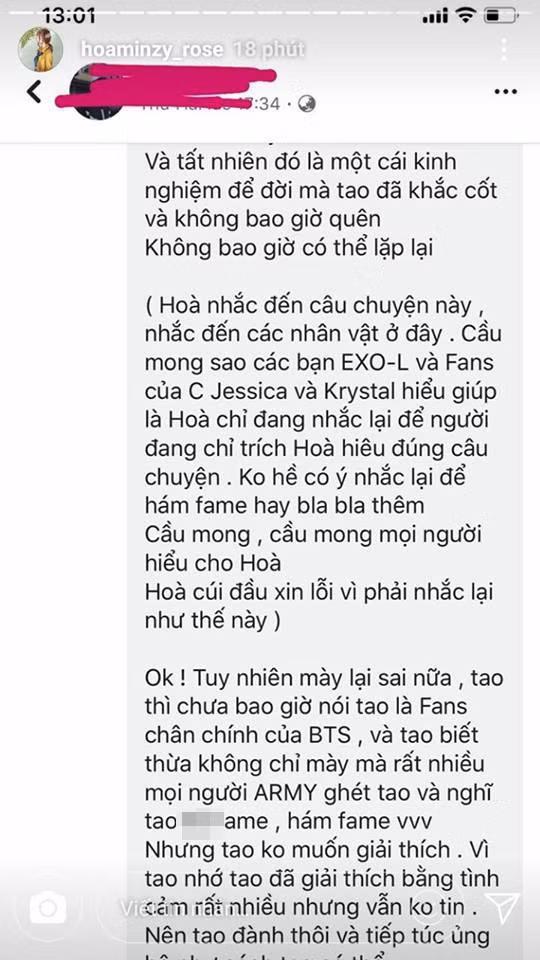The width and height of the screenshot is (540, 960).
Task: Click the back chevron arrow
Action: point(34,92)
